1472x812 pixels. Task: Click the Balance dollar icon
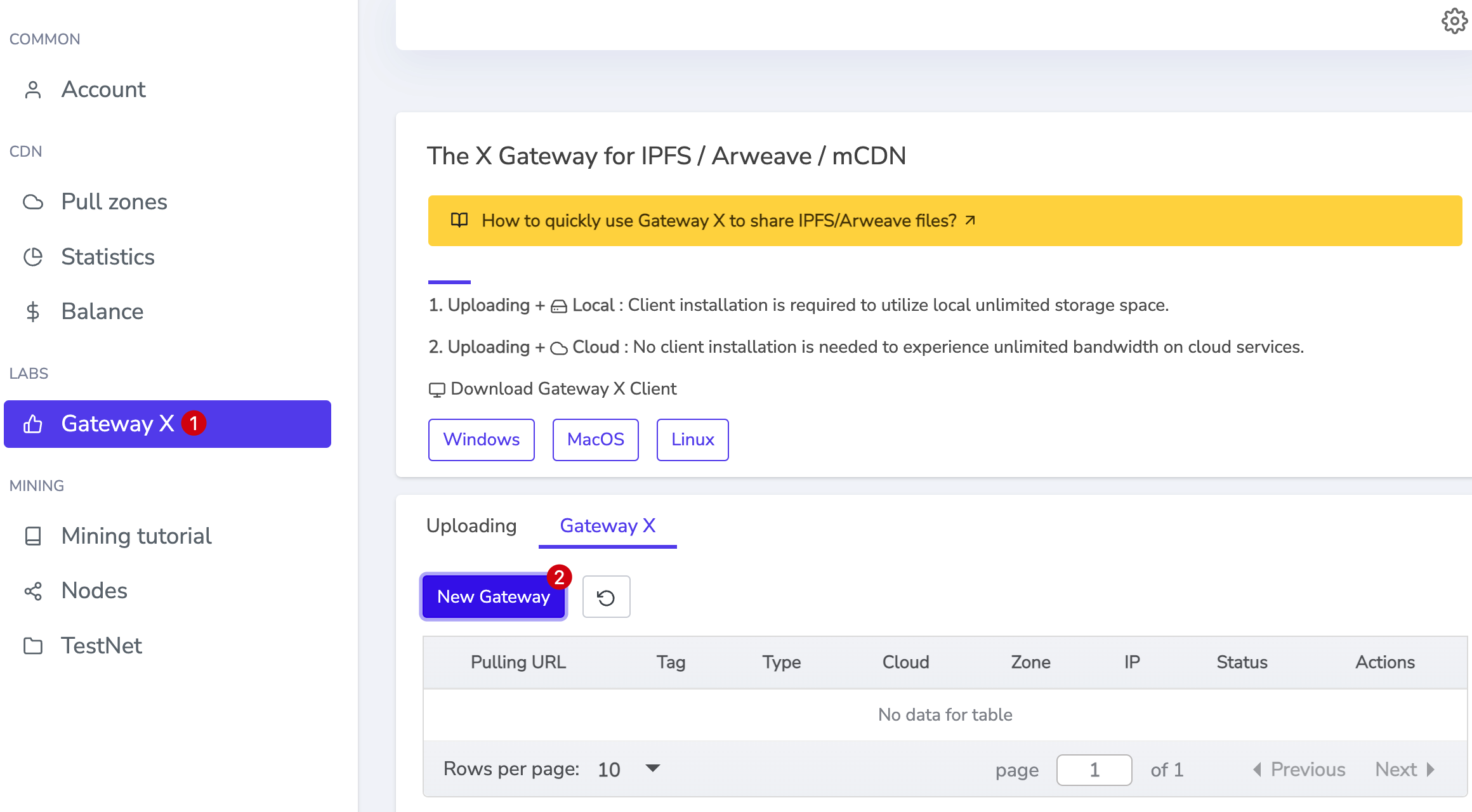coord(33,311)
